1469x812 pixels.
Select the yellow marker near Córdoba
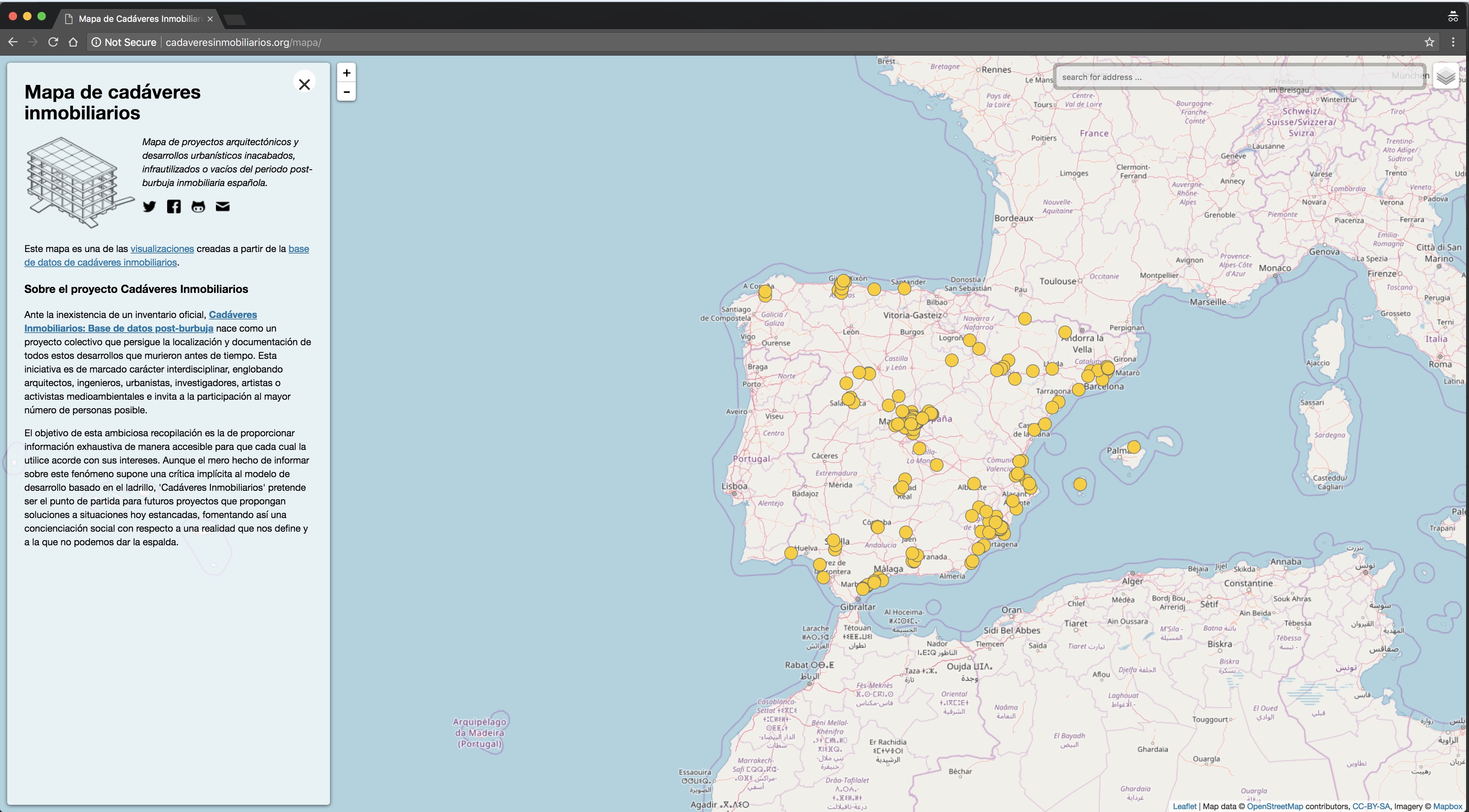(x=878, y=527)
